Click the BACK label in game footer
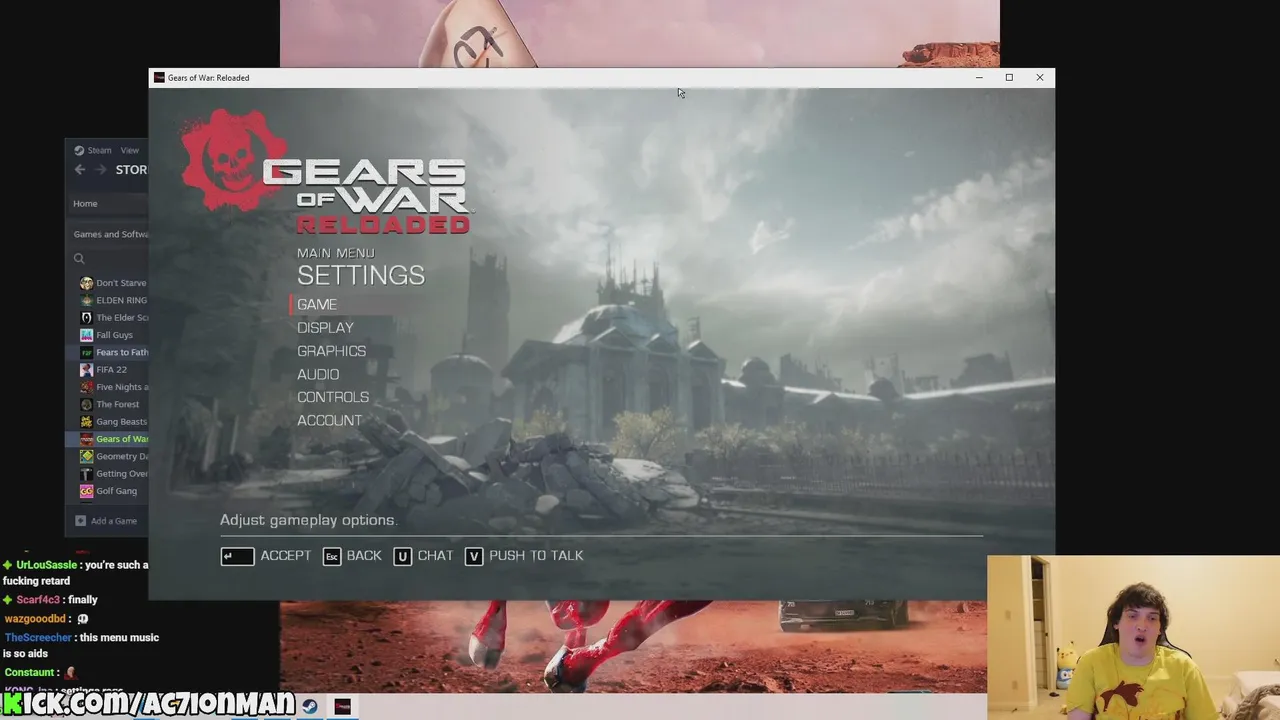Screen dimensions: 1280x720 click(364, 556)
